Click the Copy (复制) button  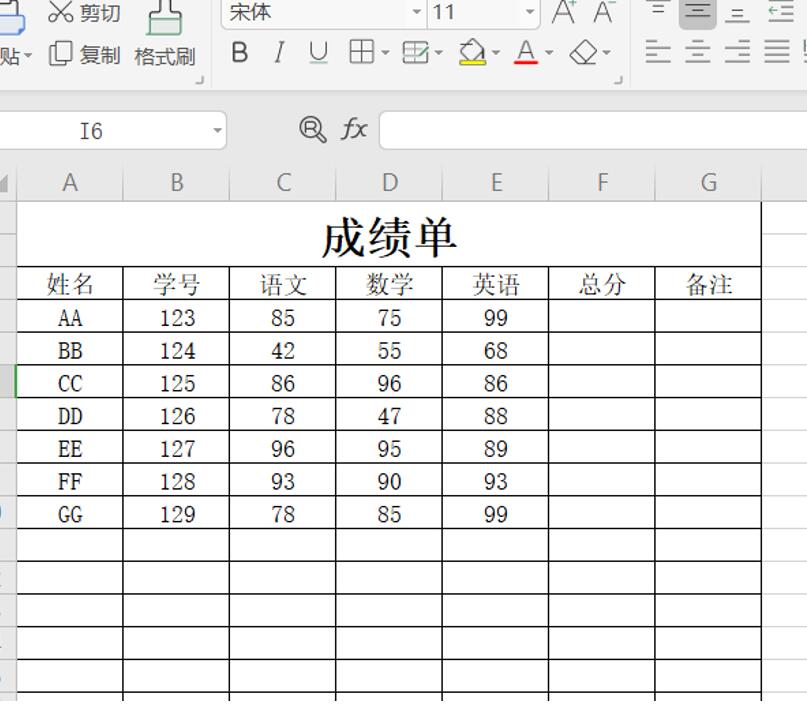click(x=84, y=55)
